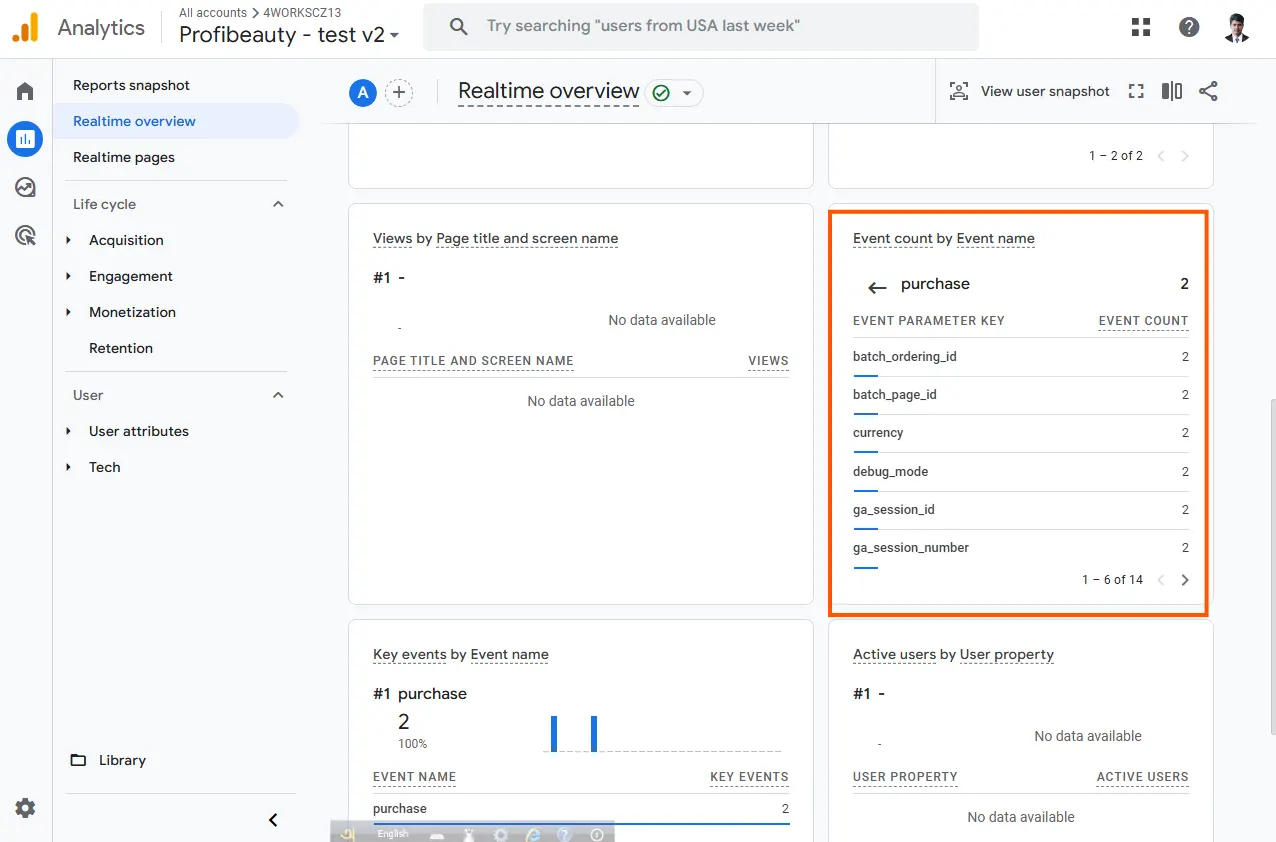The width and height of the screenshot is (1276, 842).
Task: Click View user snapshot
Action: 1029,92
